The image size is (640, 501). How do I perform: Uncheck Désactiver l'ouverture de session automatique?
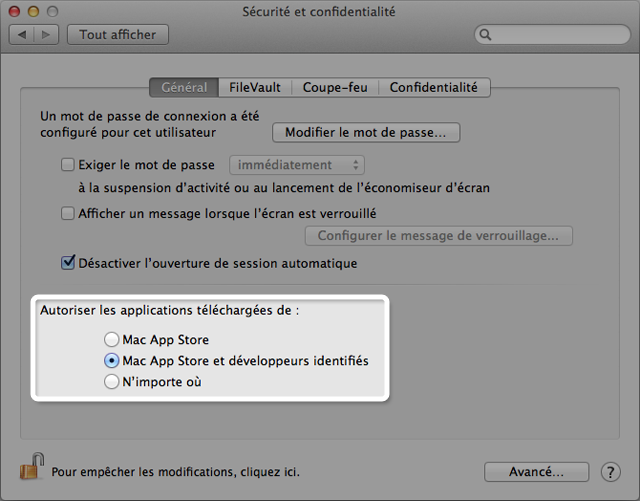(68, 263)
